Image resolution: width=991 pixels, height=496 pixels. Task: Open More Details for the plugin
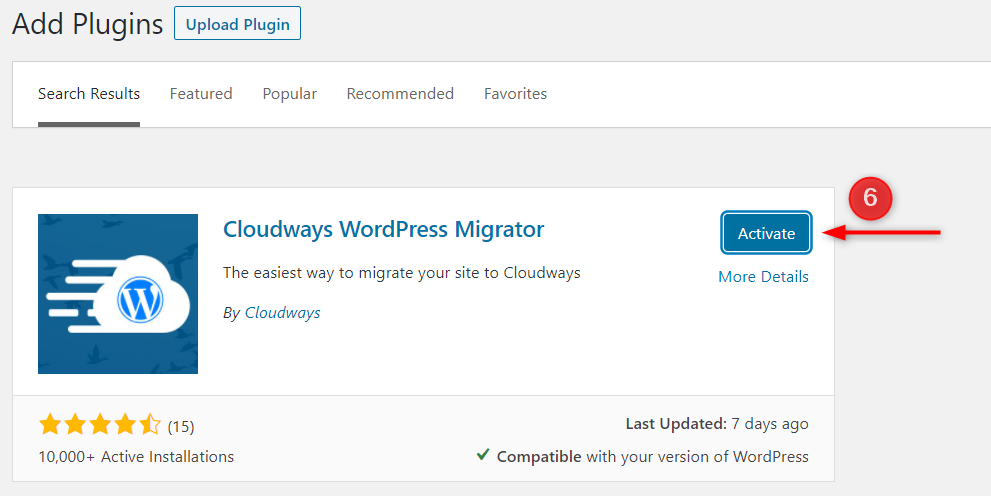[x=763, y=277]
